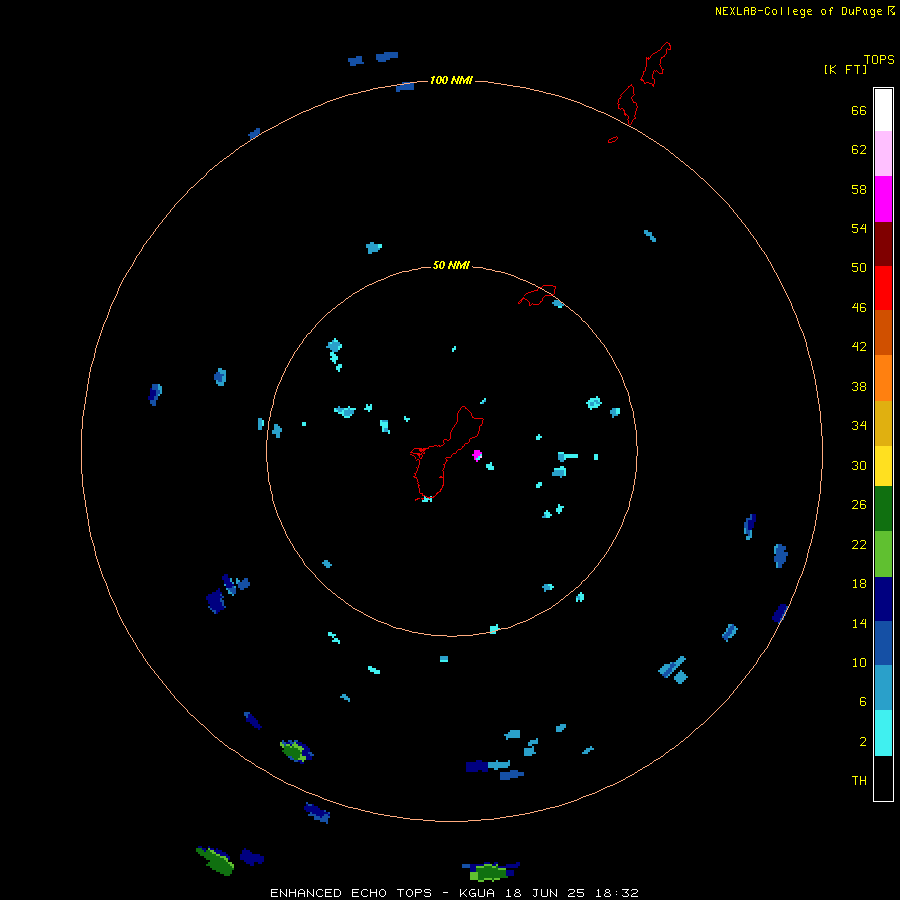
Task: Click the black TH threshold swatch
Action: tap(883, 778)
